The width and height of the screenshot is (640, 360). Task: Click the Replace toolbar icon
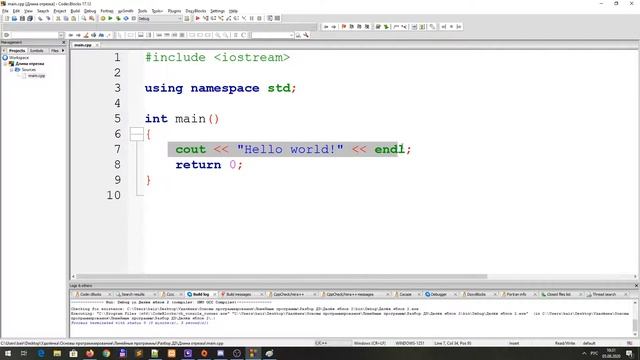point(91,18)
